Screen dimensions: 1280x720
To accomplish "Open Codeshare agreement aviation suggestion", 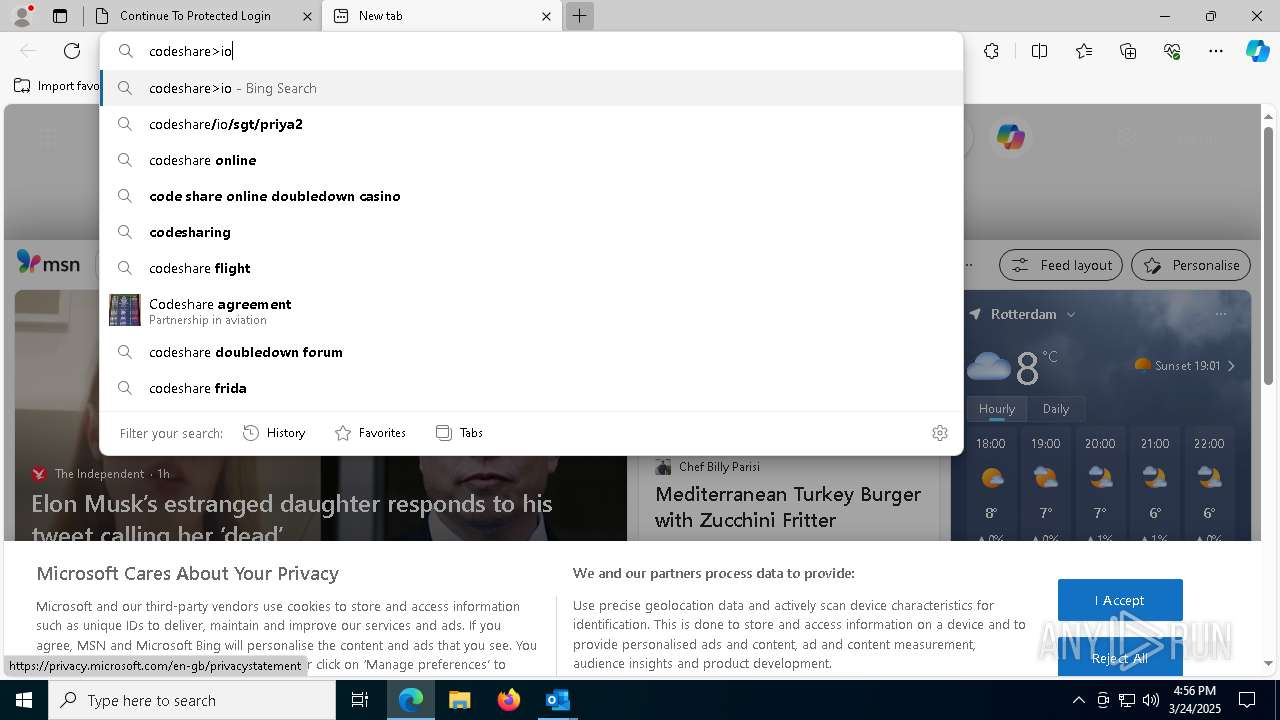I will 531,311.
